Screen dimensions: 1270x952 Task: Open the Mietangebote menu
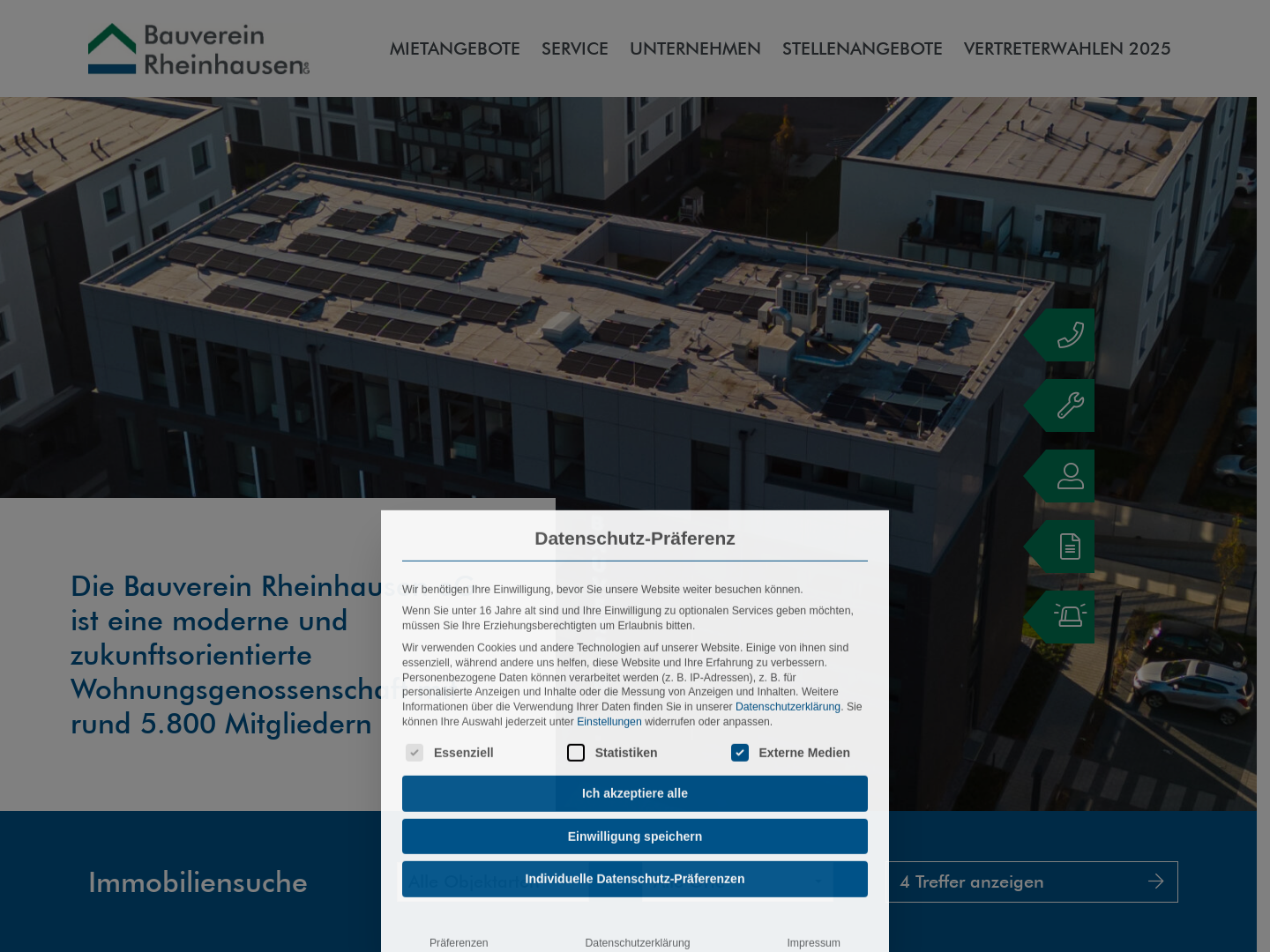455,48
